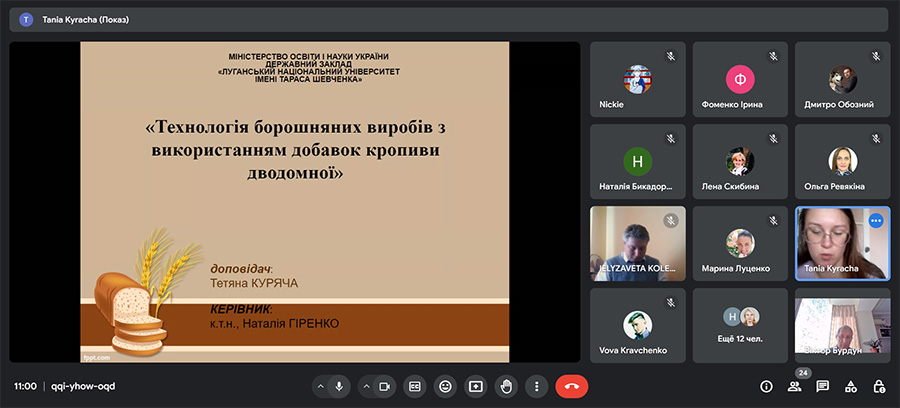Click the qqi-yhow-oqd meeting code
Image resolution: width=900 pixels, height=408 pixels.
coord(83,386)
